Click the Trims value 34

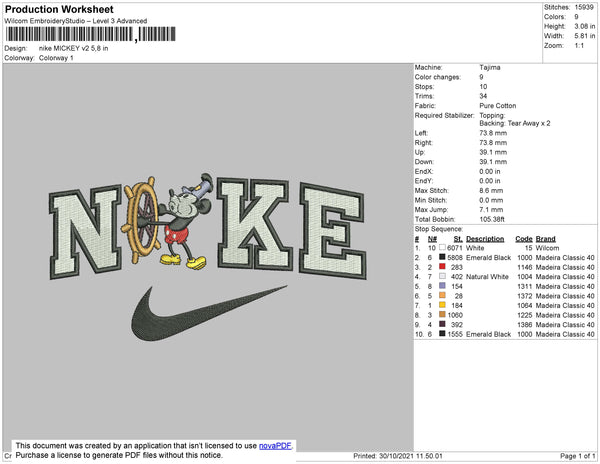[x=483, y=96]
